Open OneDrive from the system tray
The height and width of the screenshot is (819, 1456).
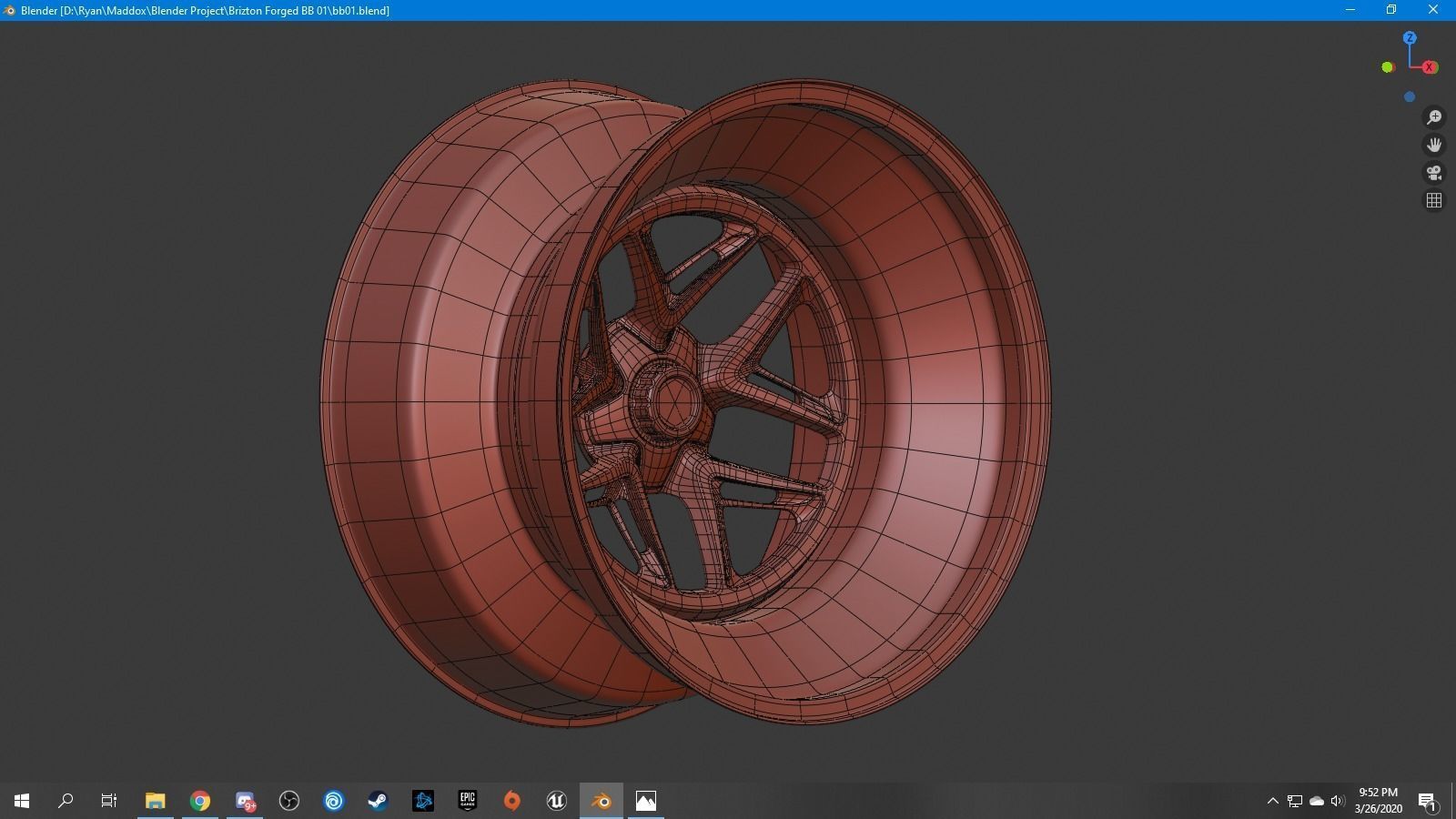pyautogui.click(x=1317, y=801)
